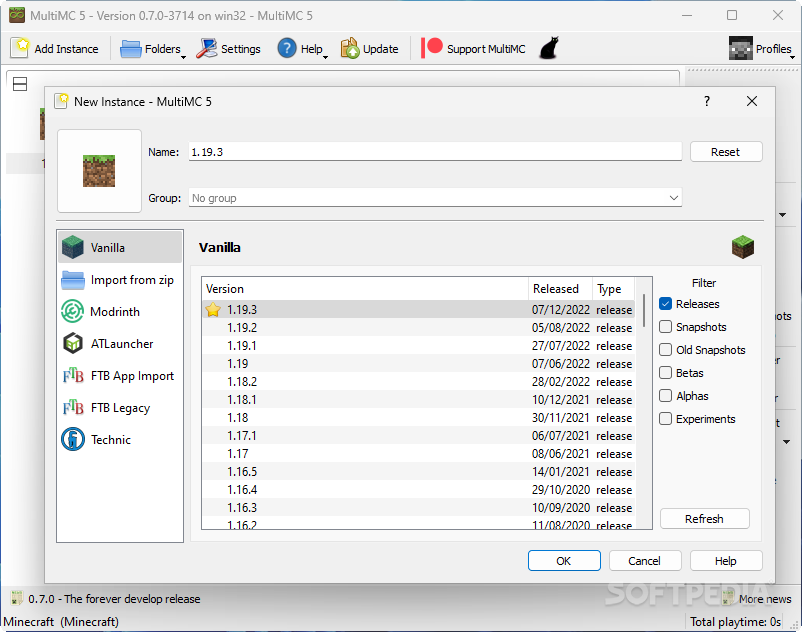Click OK to create instance

564,561
